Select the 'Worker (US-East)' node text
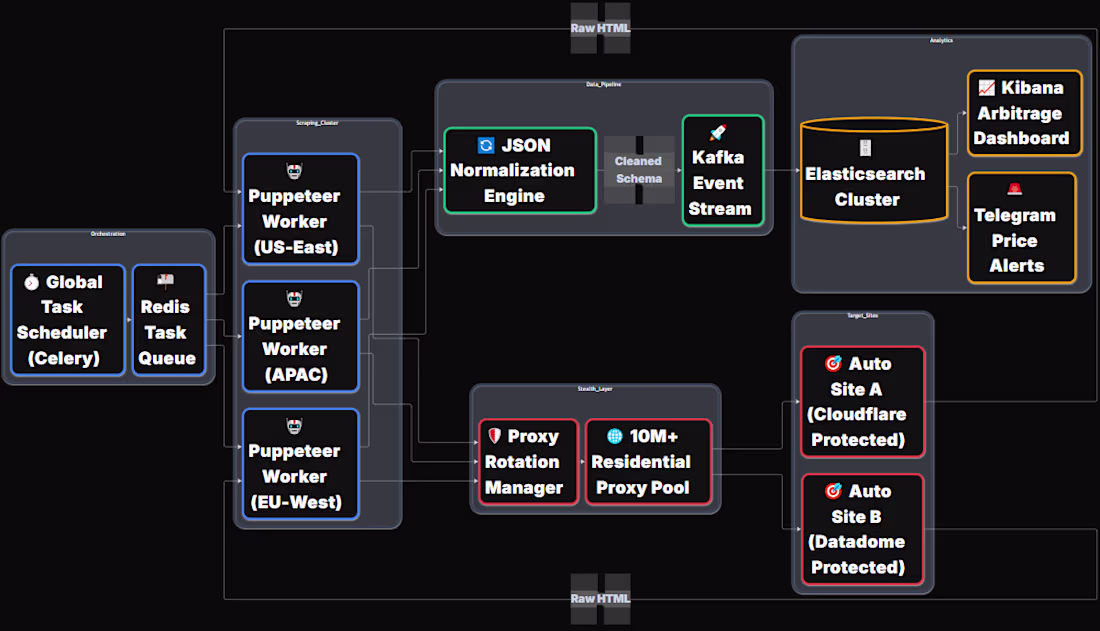 point(295,234)
